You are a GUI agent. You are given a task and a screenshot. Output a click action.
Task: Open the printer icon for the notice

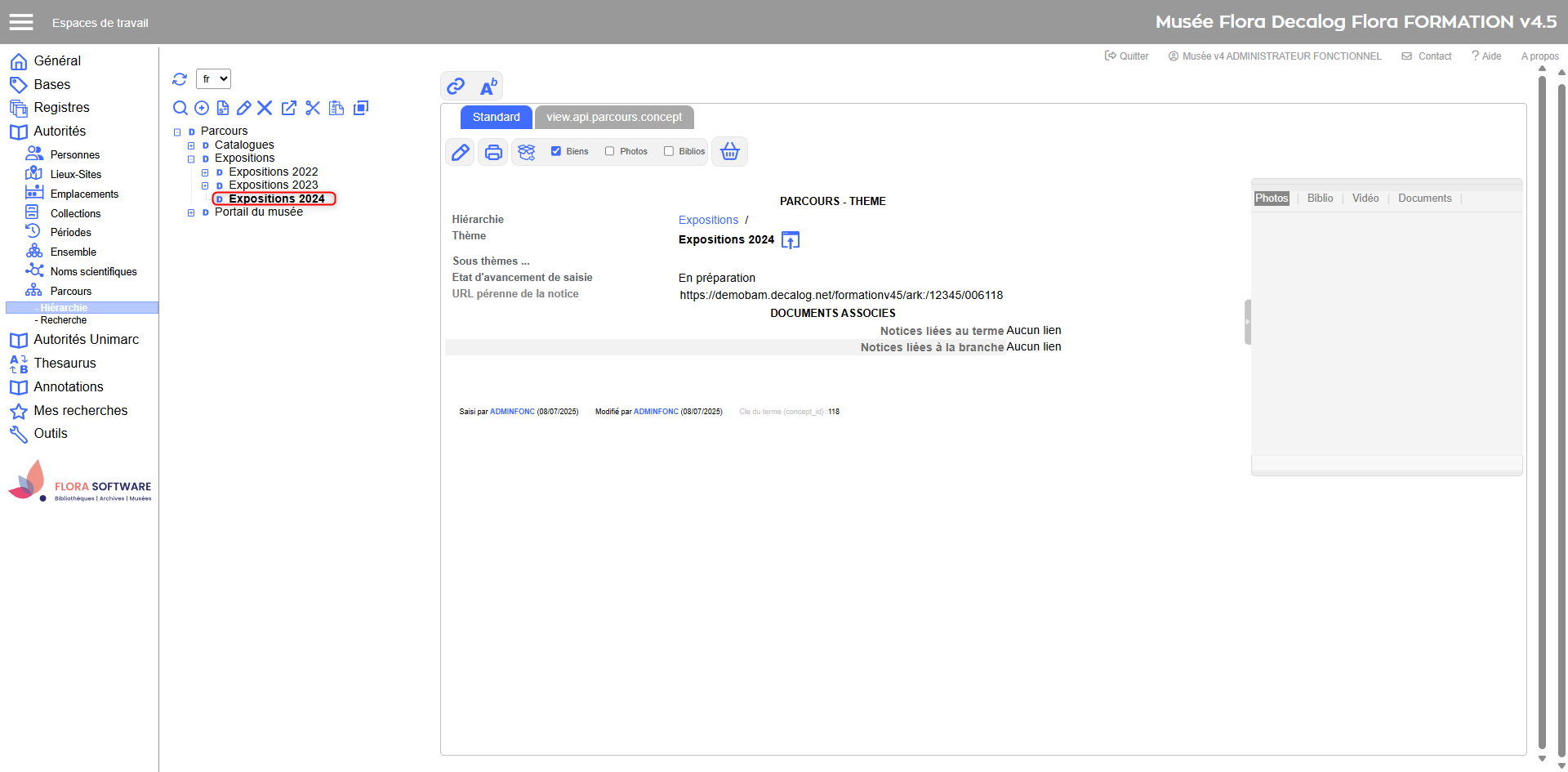pos(493,152)
